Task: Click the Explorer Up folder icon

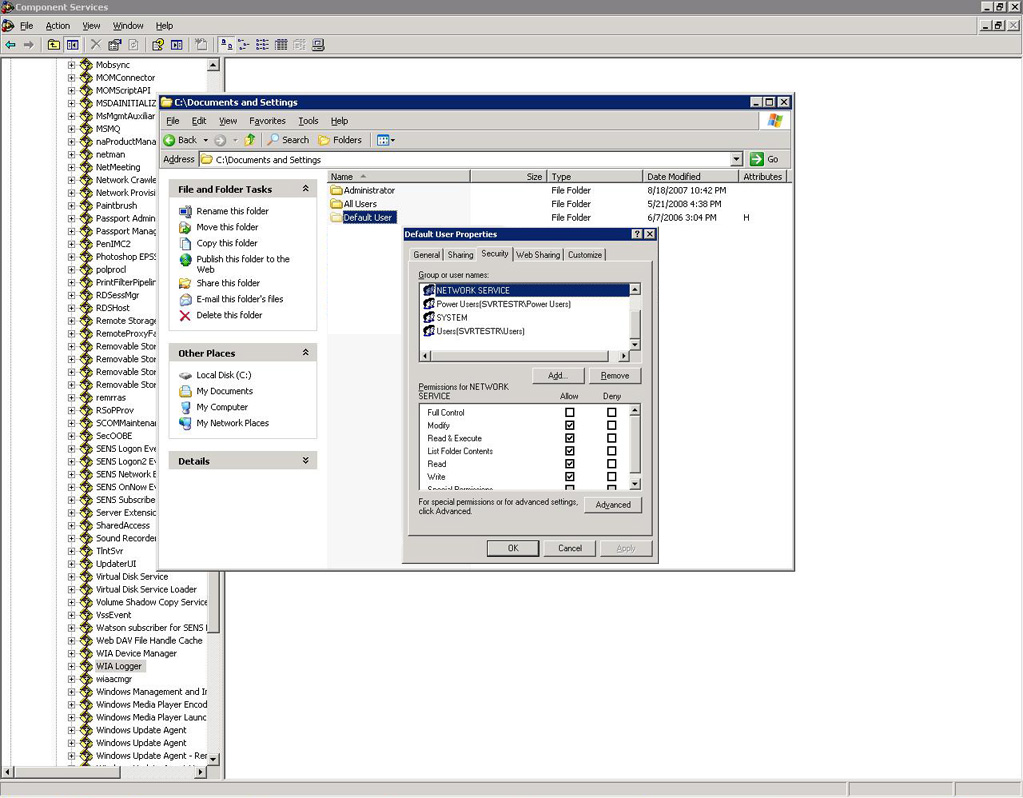Action: click(x=250, y=140)
